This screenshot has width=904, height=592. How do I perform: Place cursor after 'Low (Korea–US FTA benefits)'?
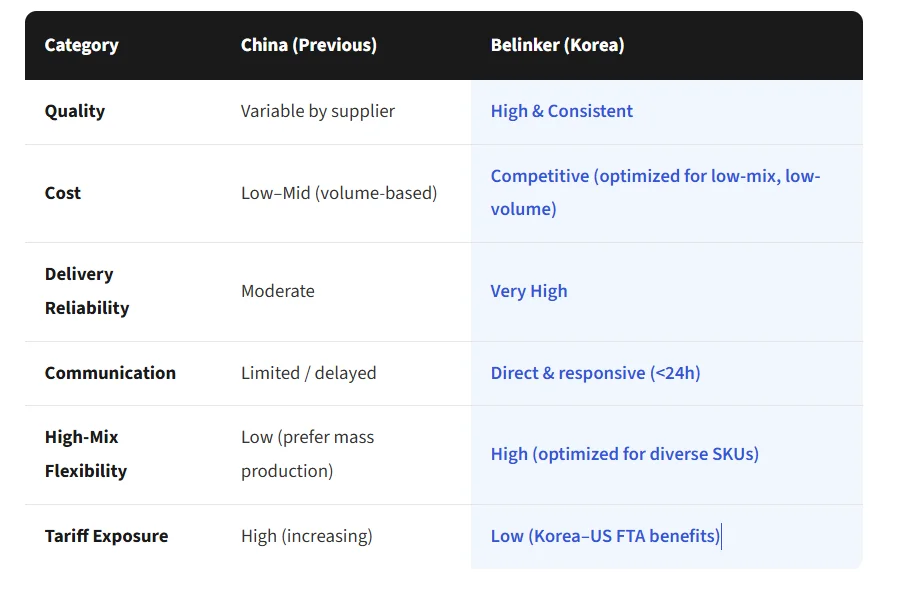tap(720, 536)
